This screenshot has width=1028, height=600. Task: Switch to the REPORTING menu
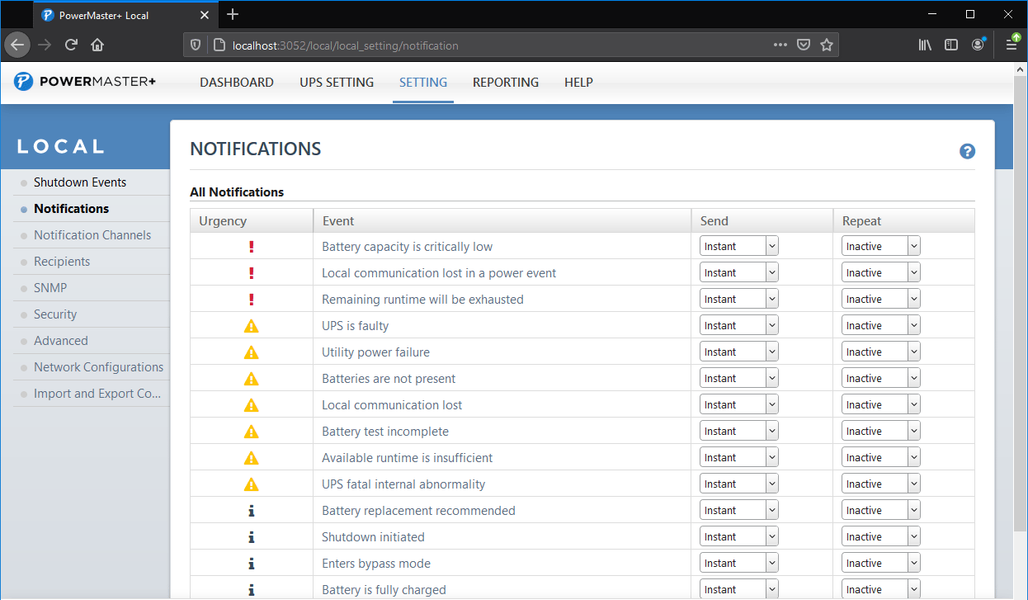pyautogui.click(x=505, y=82)
